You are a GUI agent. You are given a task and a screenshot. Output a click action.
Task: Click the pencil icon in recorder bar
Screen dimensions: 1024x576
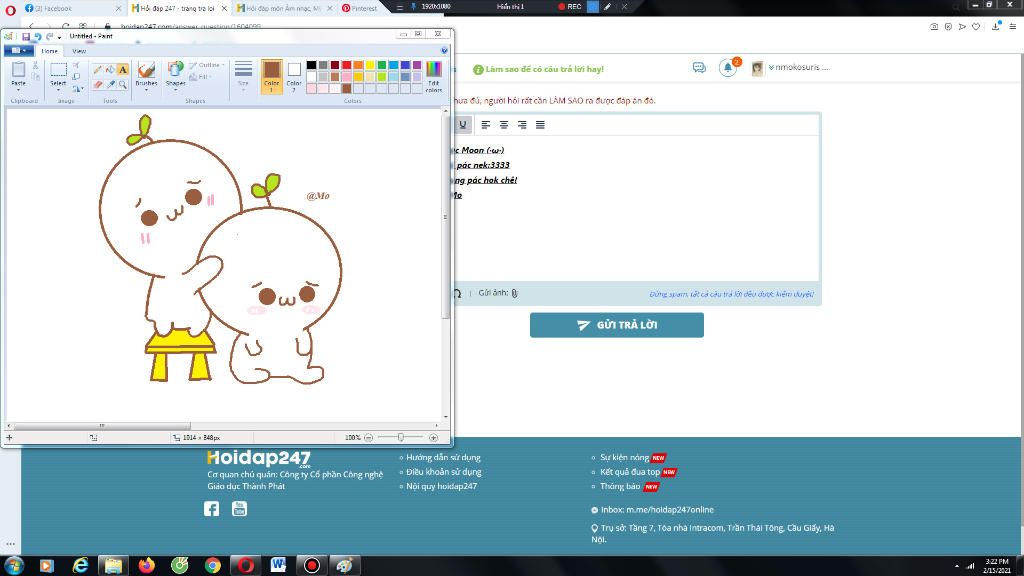coord(607,7)
